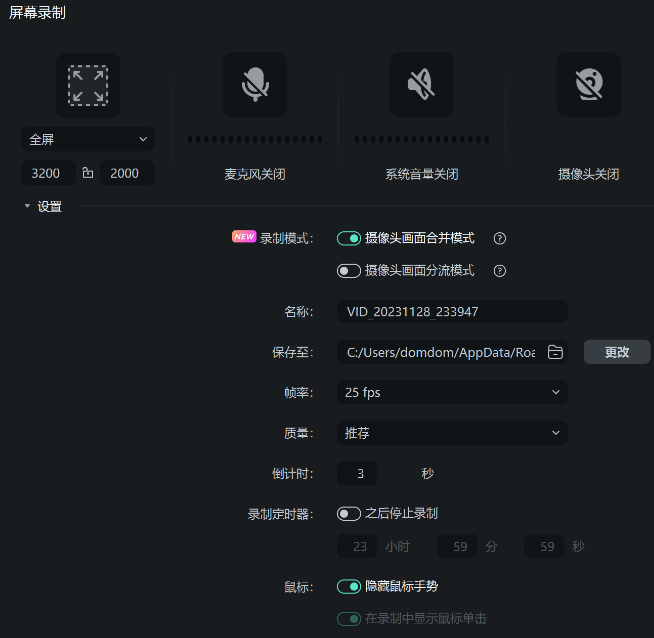Click the 名称 field VID_20231128_233947
Image resolution: width=654 pixels, height=638 pixels.
[452, 311]
